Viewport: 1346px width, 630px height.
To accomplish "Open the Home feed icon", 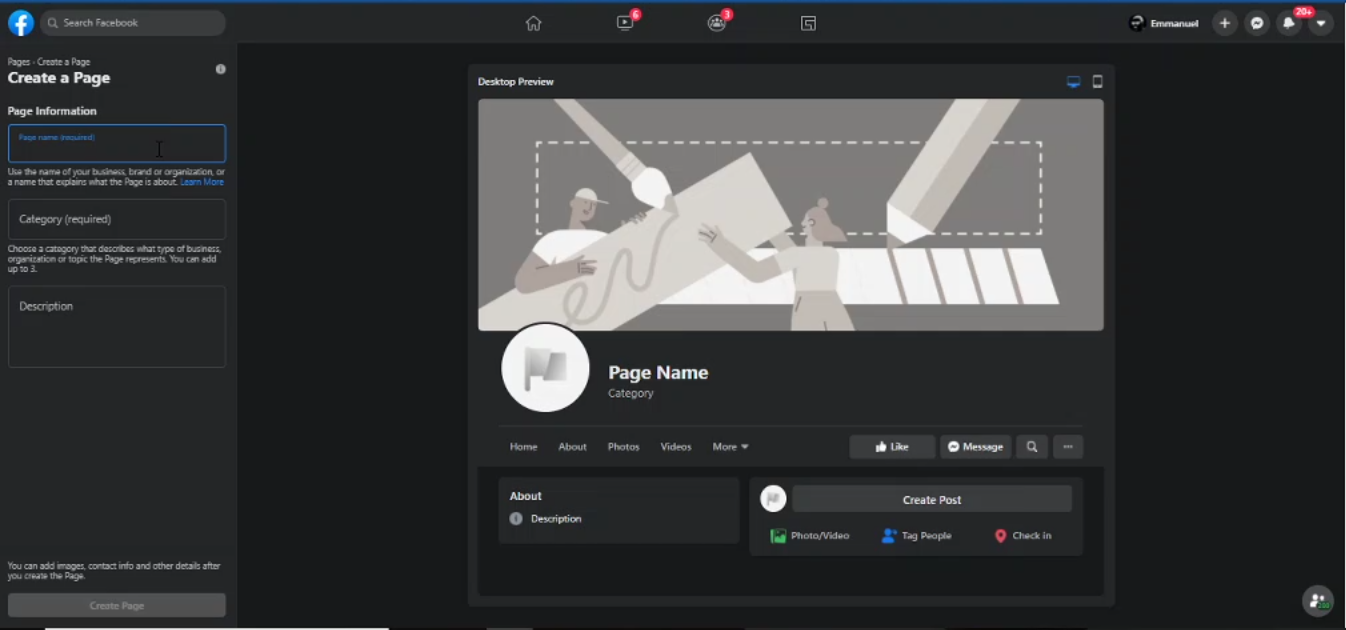I will pos(533,23).
